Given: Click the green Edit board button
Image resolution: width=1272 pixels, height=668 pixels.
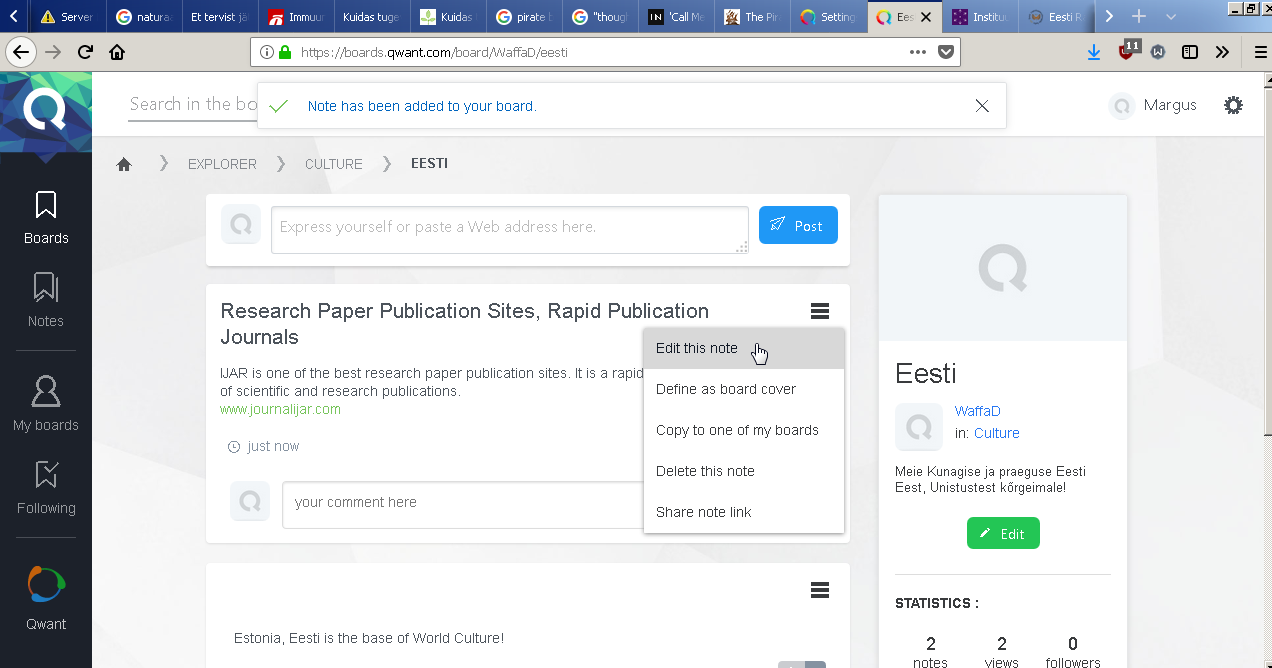Looking at the screenshot, I should tap(1003, 533).
